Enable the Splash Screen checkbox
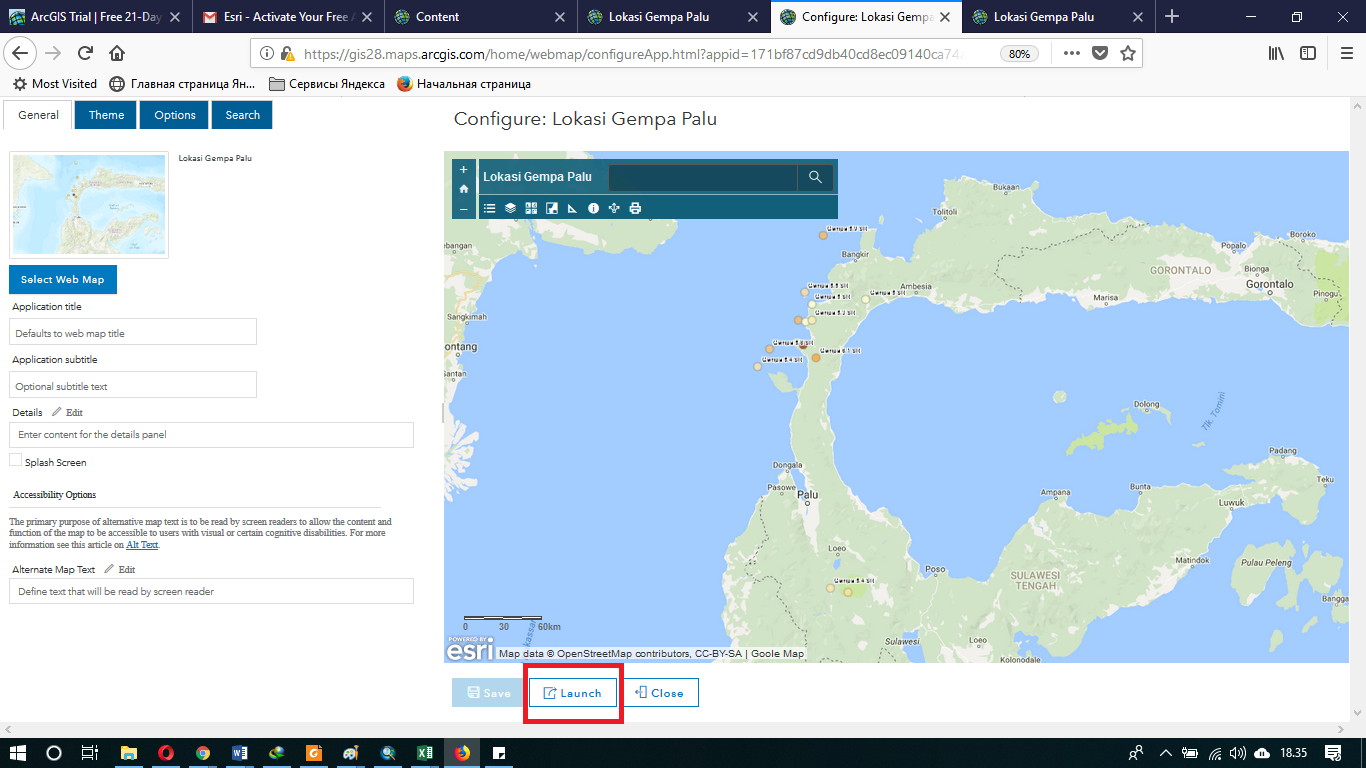 15,460
